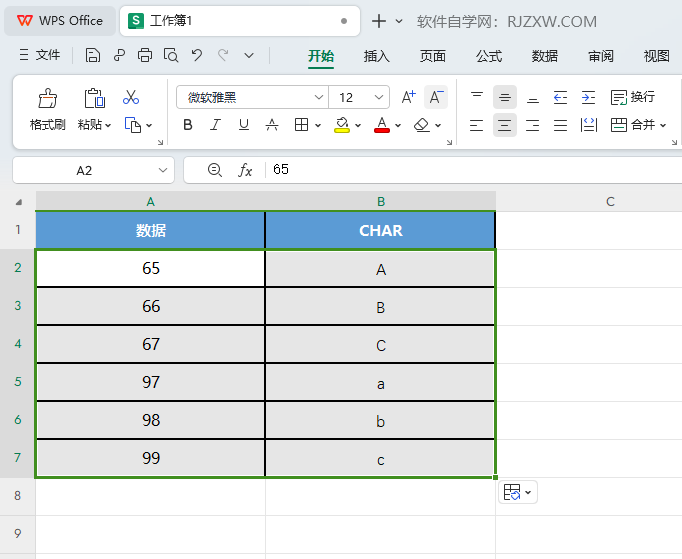Click the Borders grid icon
This screenshot has height=559, width=682.
click(x=301, y=125)
